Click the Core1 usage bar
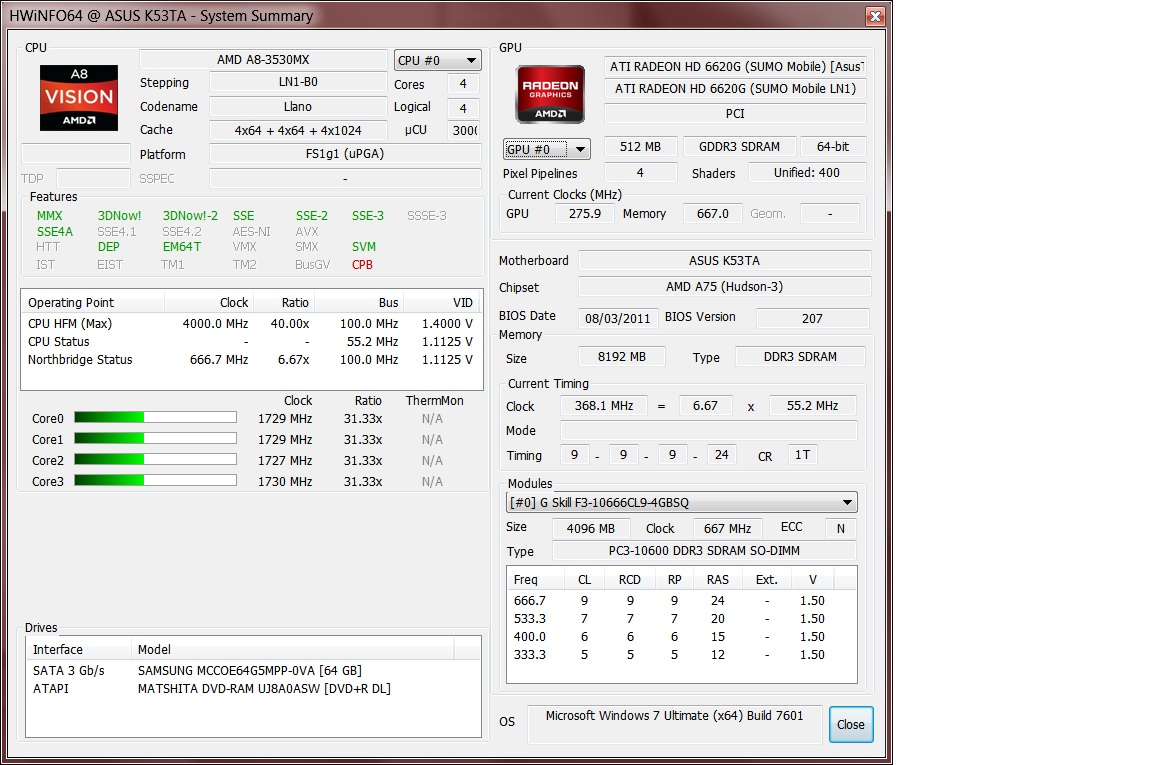 pos(155,439)
